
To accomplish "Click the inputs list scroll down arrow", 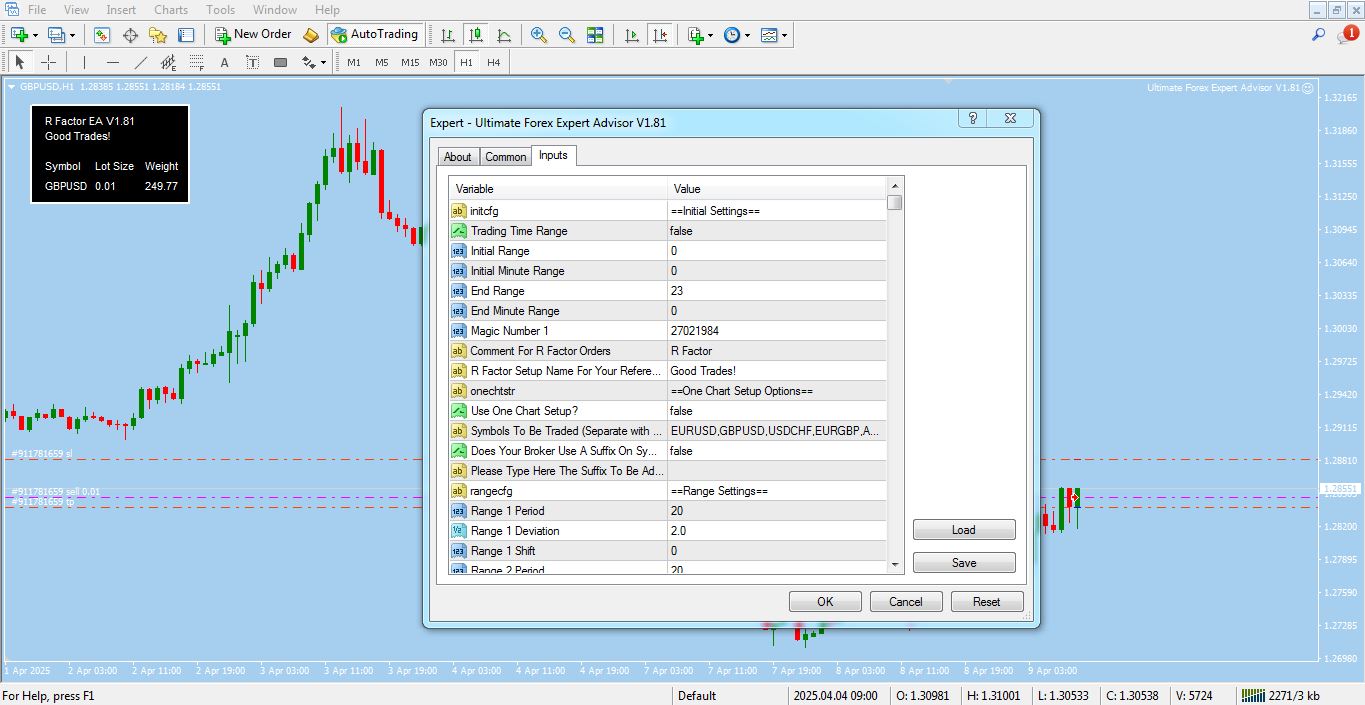I will click(896, 565).
